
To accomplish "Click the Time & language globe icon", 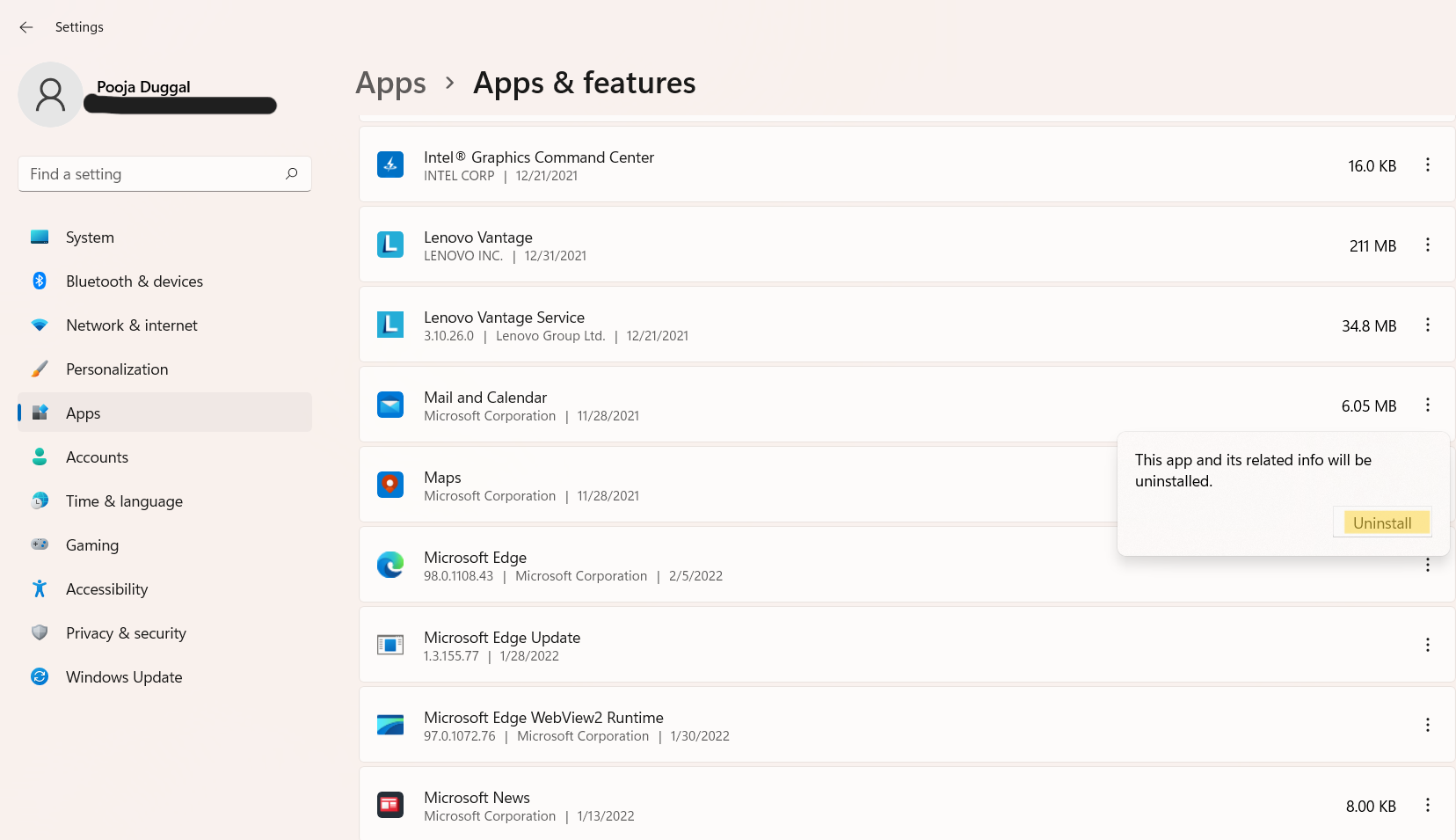I will [x=40, y=500].
